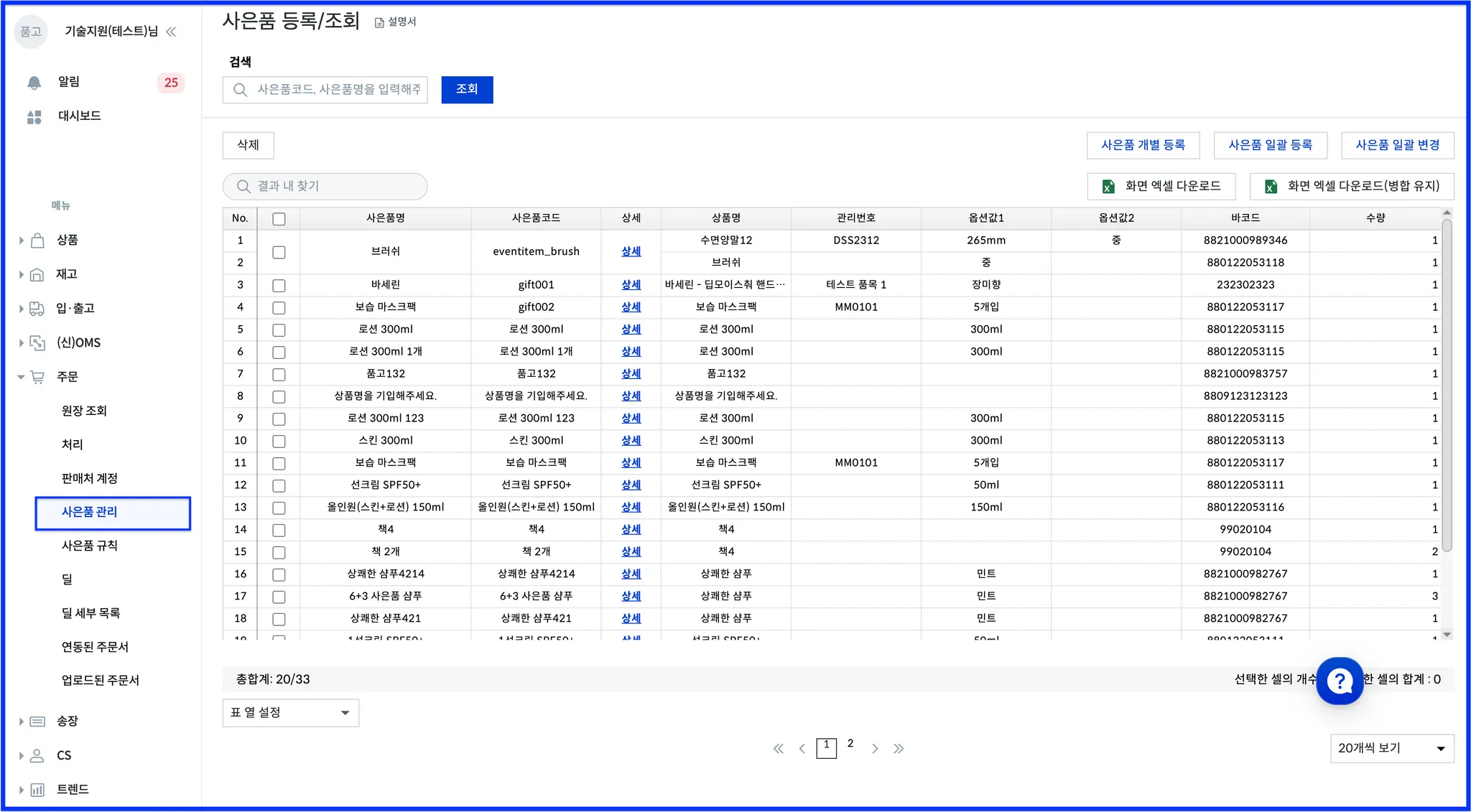Check the 바세린 row checkbox
This screenshot has width=1471, height=812.
point(279,286)
